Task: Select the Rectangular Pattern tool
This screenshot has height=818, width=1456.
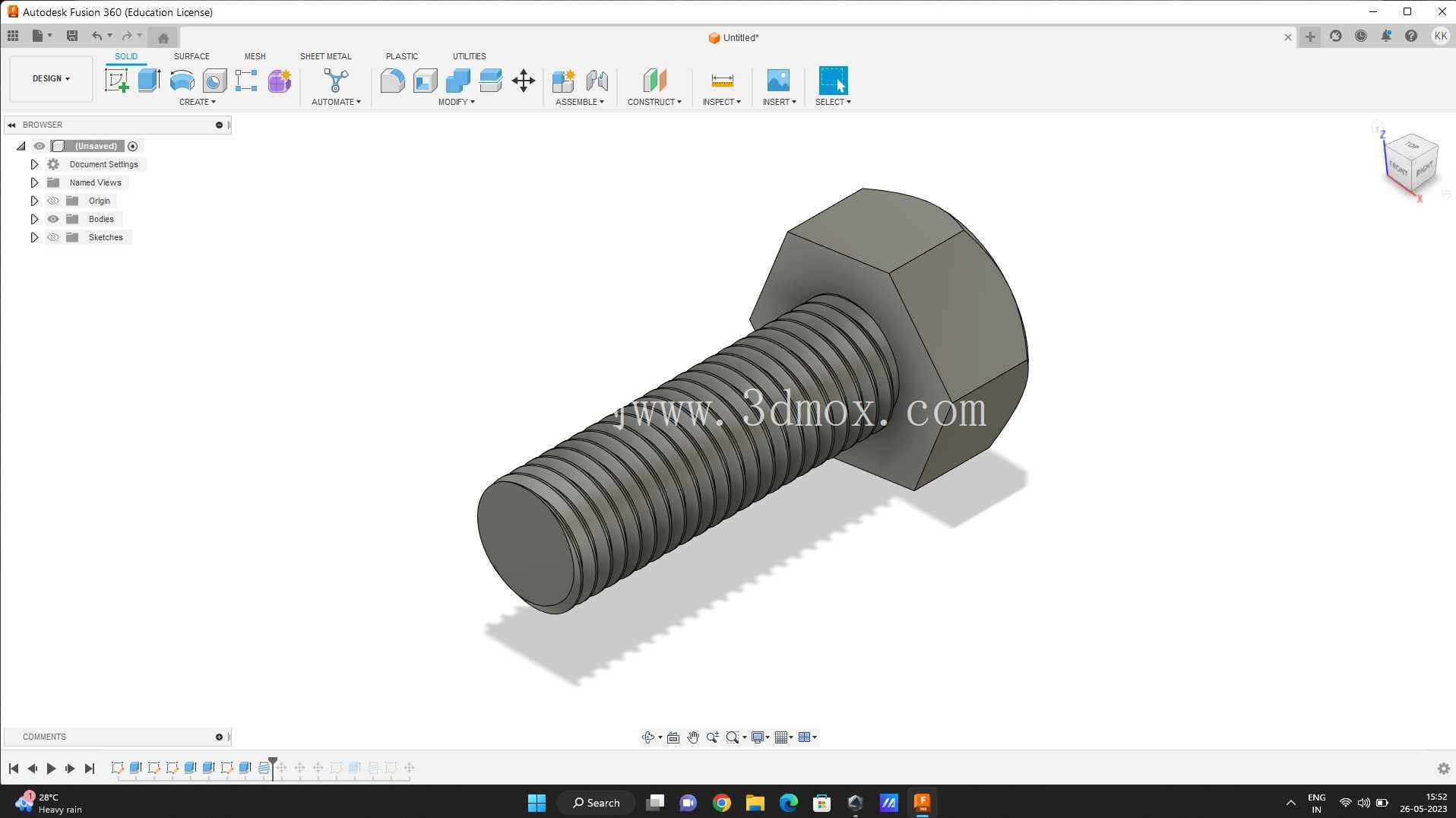Action: [246, 81]
